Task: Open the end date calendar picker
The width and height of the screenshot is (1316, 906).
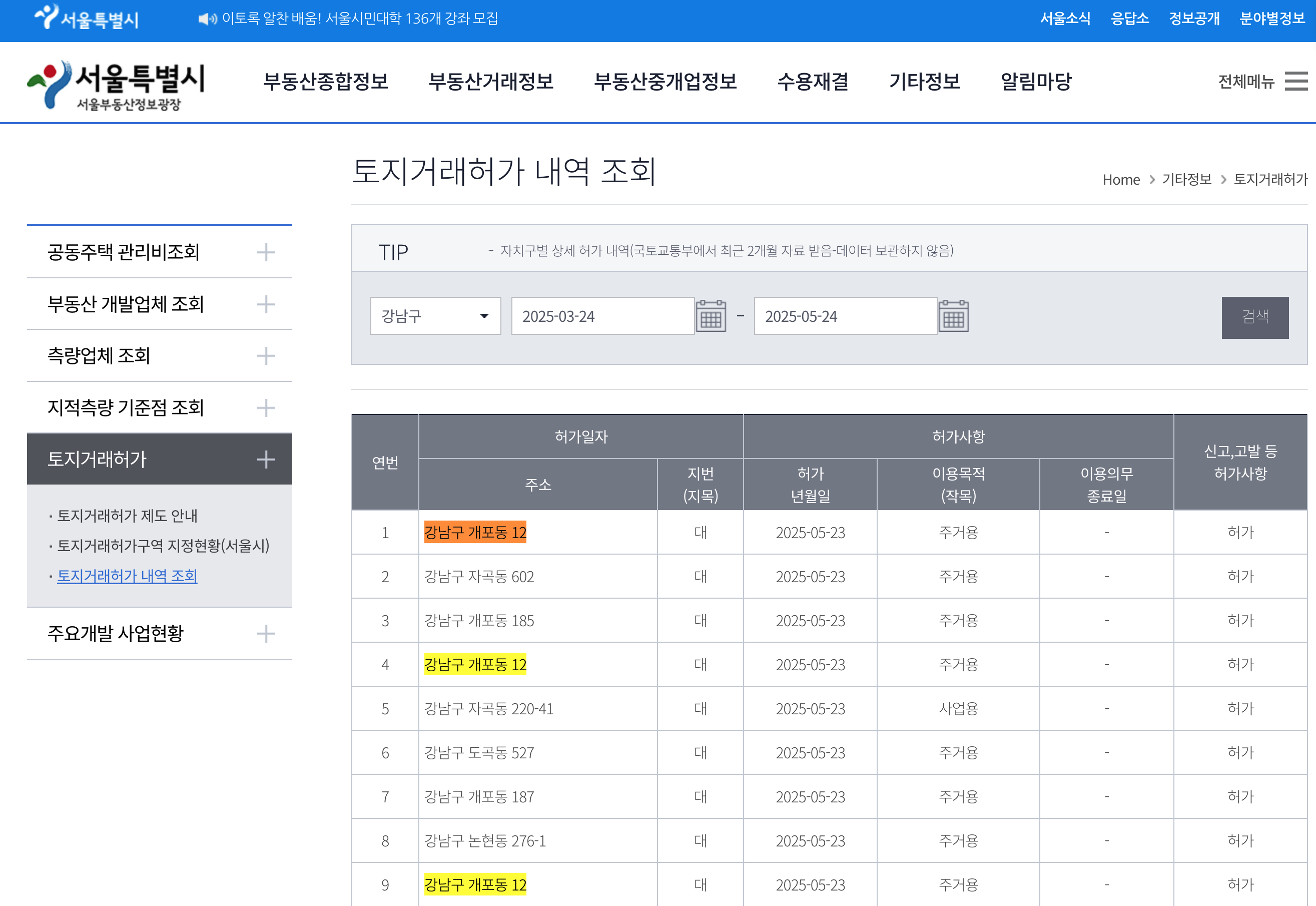Action: pyautogui.click(x=953, y=316)
